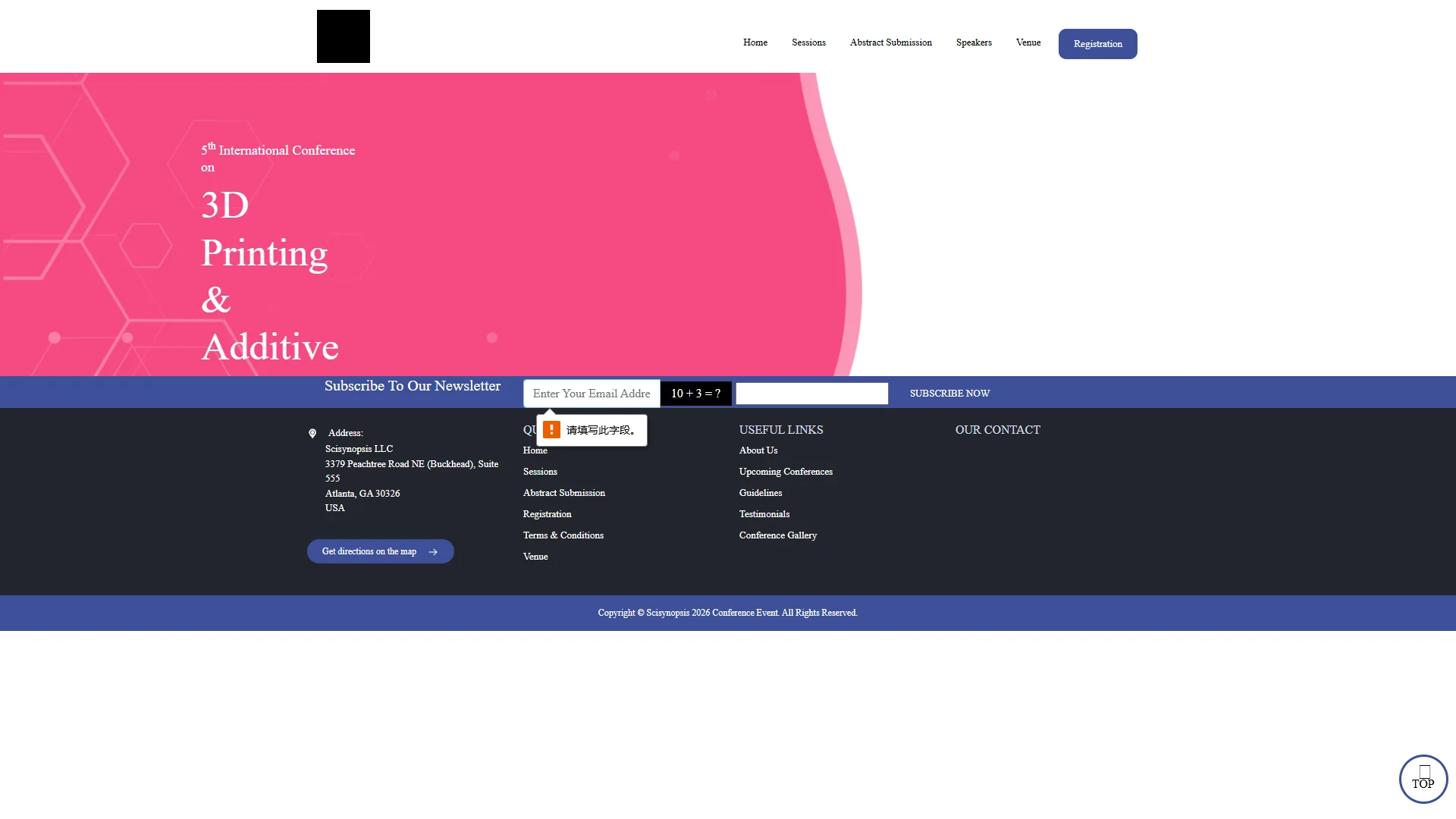Image resolution: width=1456 pixels, height=819 pixels.
Task: Open the footer Sessions link
Action: pos(540,472)
